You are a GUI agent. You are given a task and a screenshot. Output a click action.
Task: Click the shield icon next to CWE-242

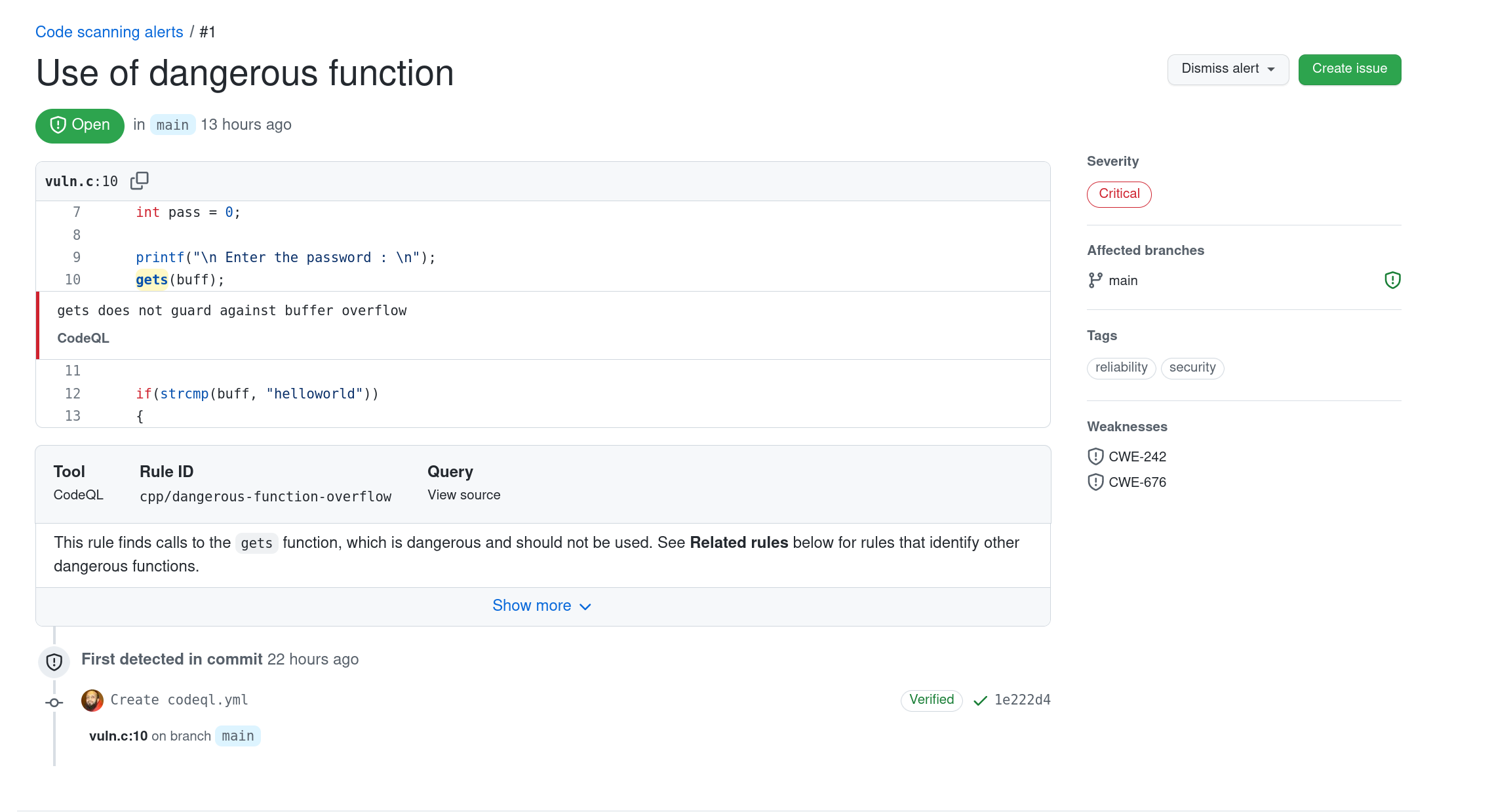coord(1095,456)
